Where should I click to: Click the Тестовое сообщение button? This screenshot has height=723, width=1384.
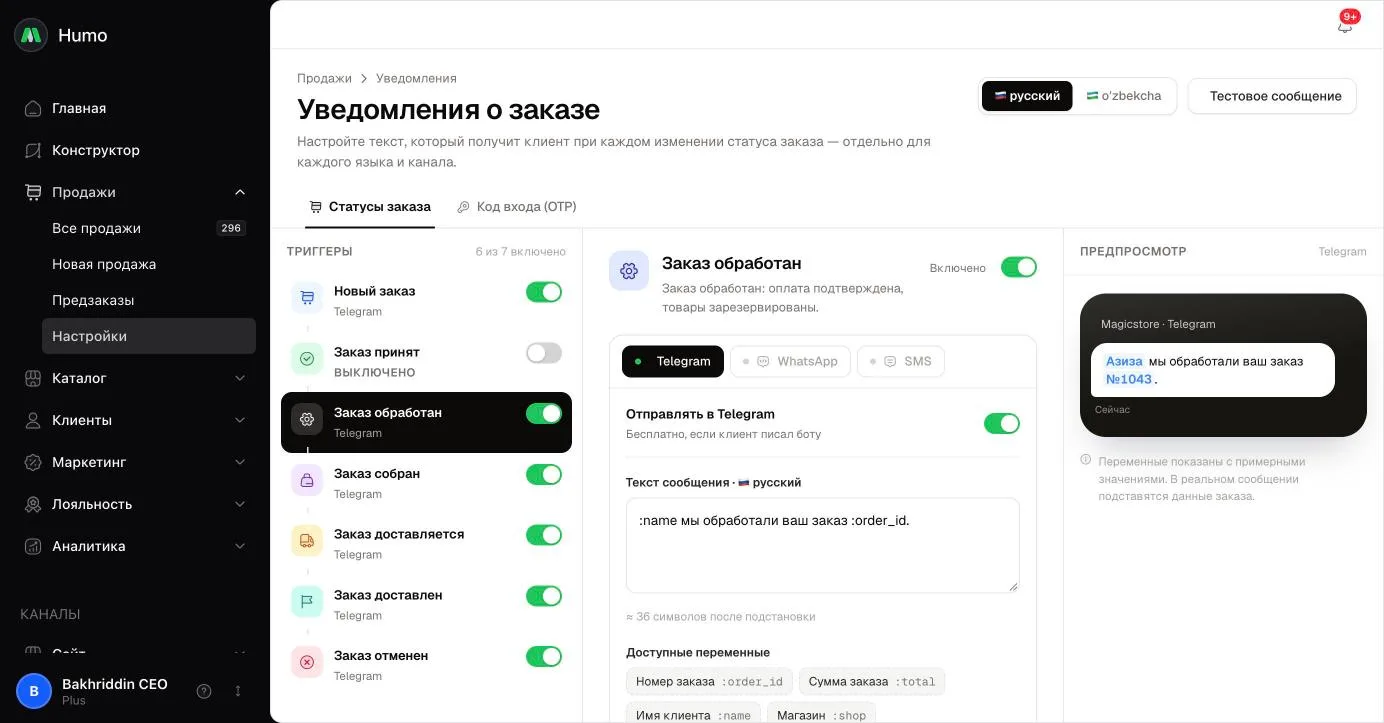tap(1272, 96)
